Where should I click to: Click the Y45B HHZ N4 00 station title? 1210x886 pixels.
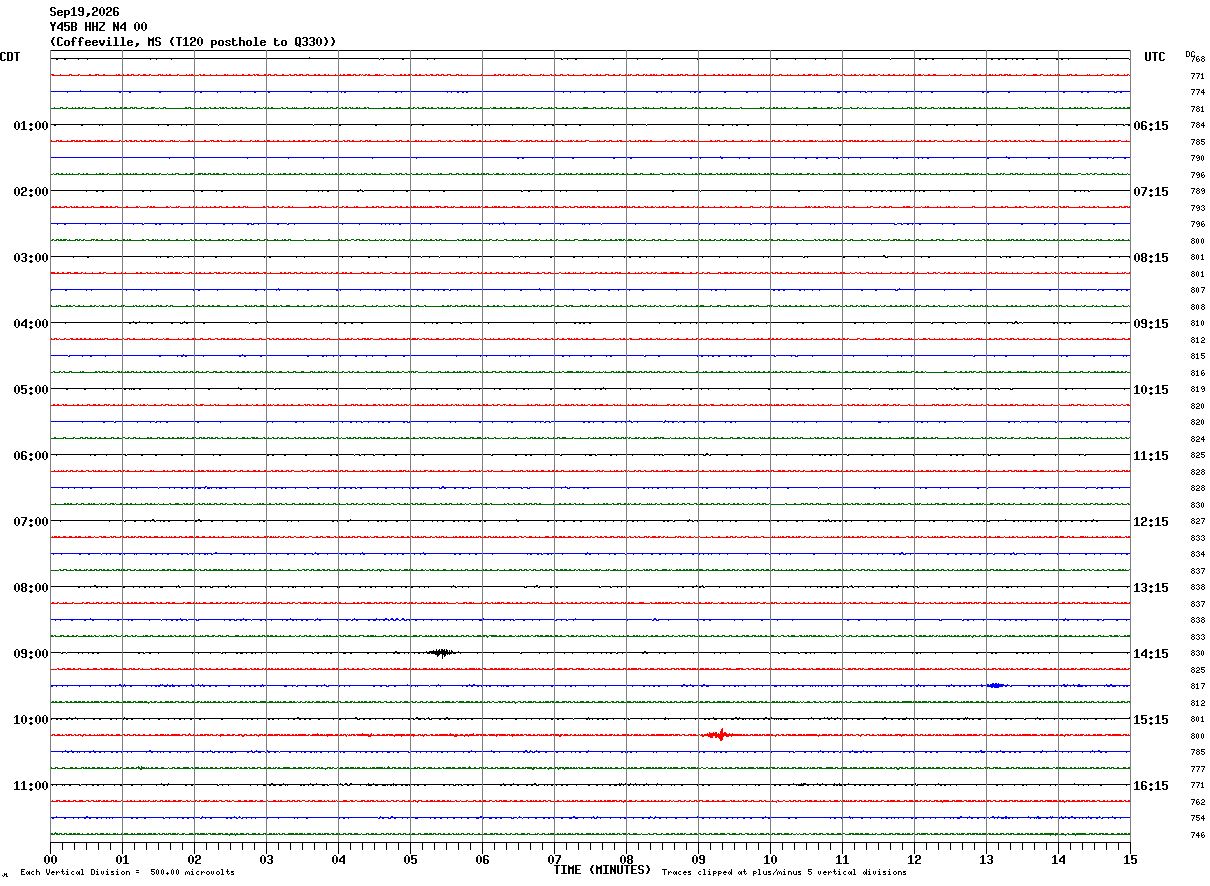click(x=99, y=27)
